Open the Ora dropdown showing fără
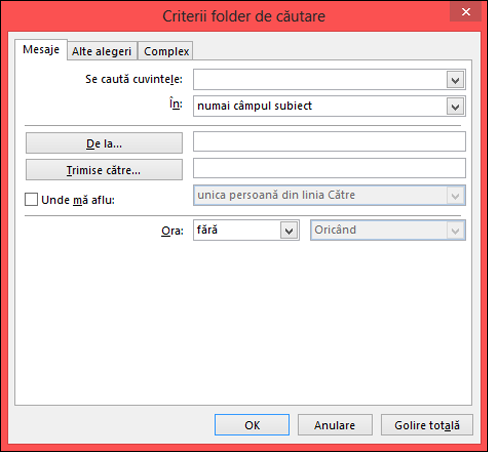This screenshot has width=488, height=452. (x=246, y=230)
